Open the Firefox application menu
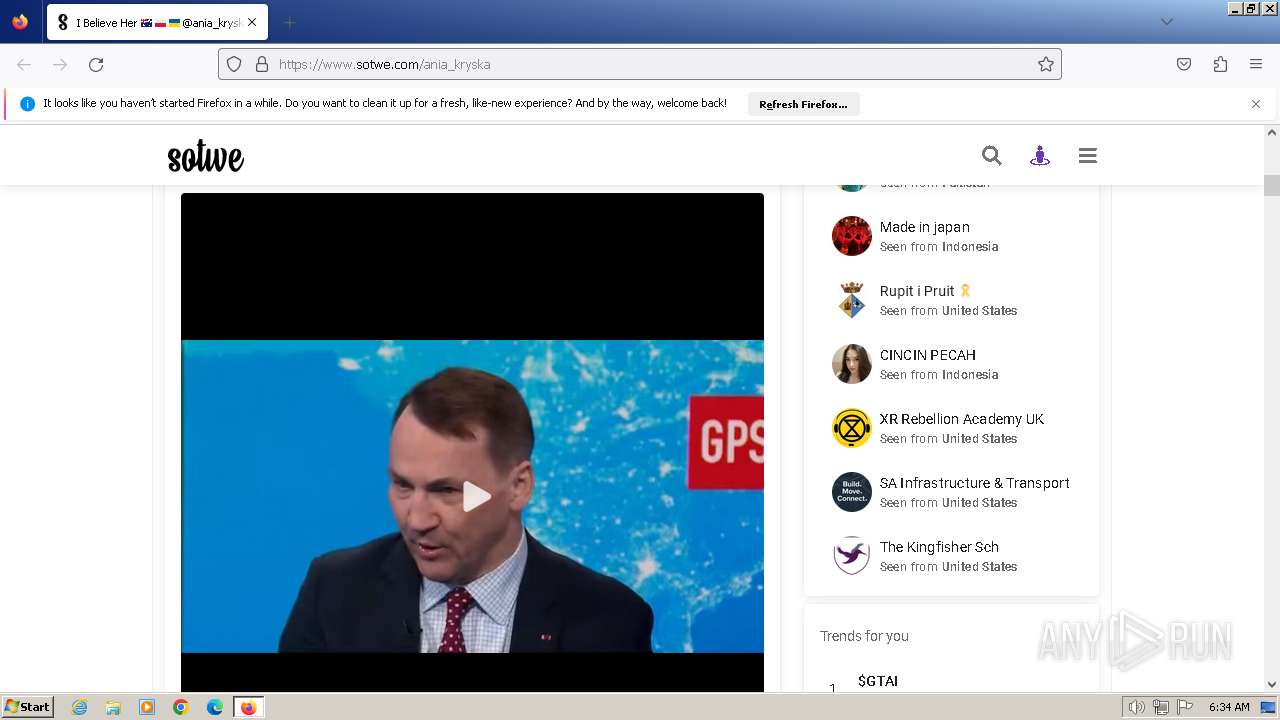The image size is (1280, 720). point(1256,64)
